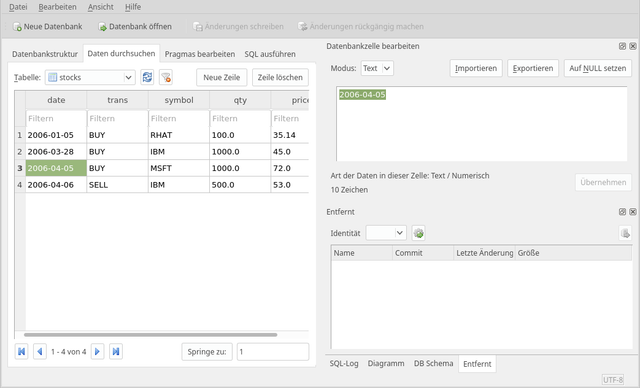Select row header number 4
Viewport: 640px width, 388px height.
(x=20, y=184)
